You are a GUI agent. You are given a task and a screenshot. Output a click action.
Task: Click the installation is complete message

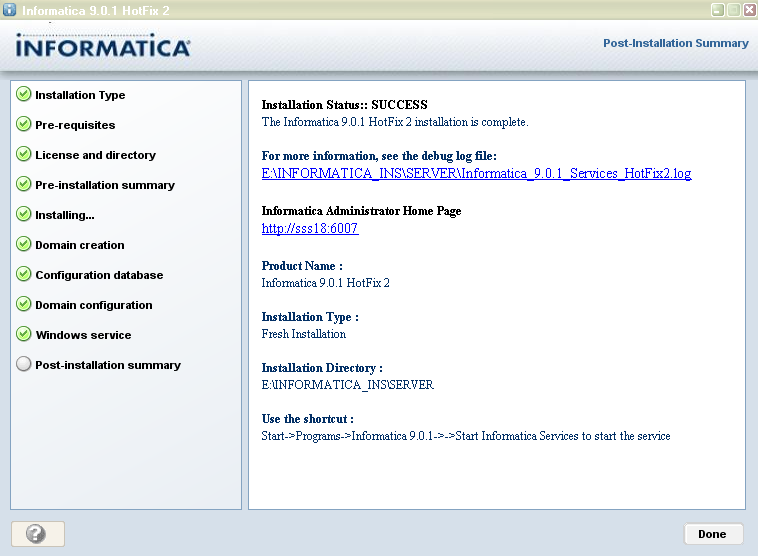point(395,122)
